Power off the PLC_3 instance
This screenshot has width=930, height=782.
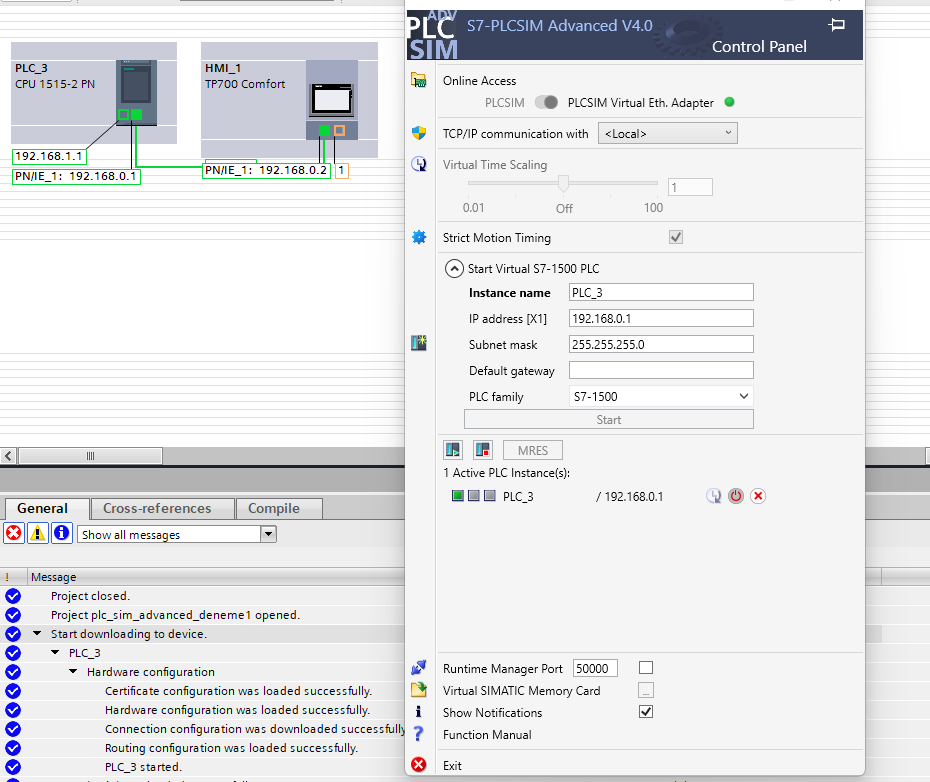(x=736, y=496)
